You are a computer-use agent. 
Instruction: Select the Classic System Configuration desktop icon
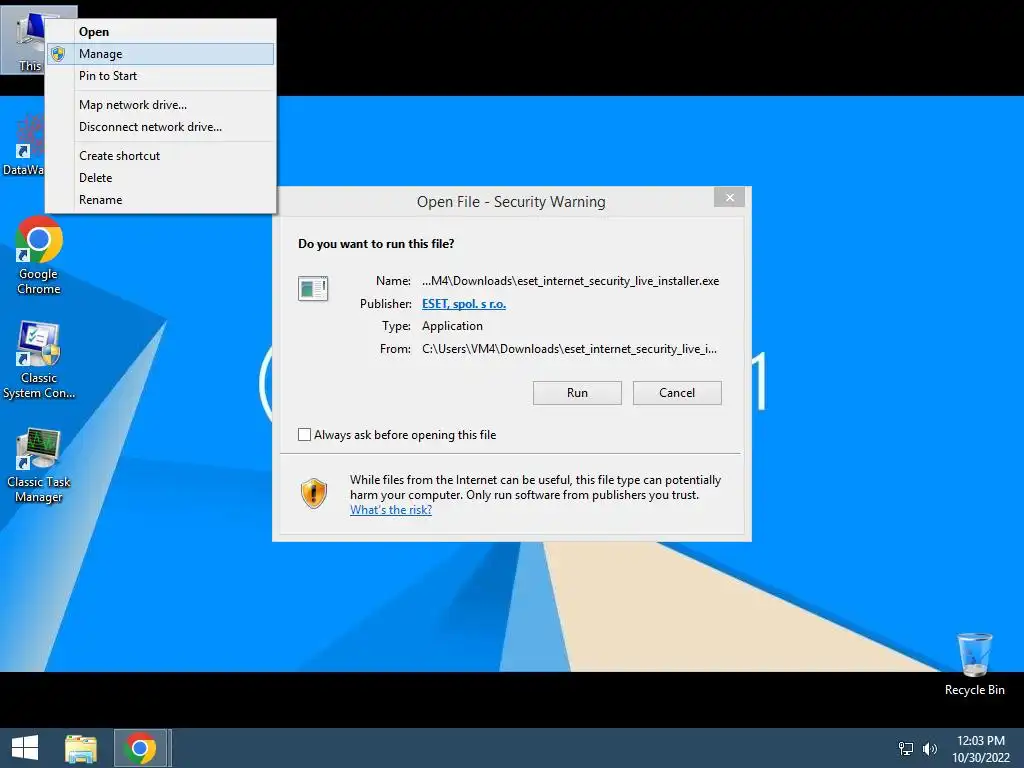(39, 359)
